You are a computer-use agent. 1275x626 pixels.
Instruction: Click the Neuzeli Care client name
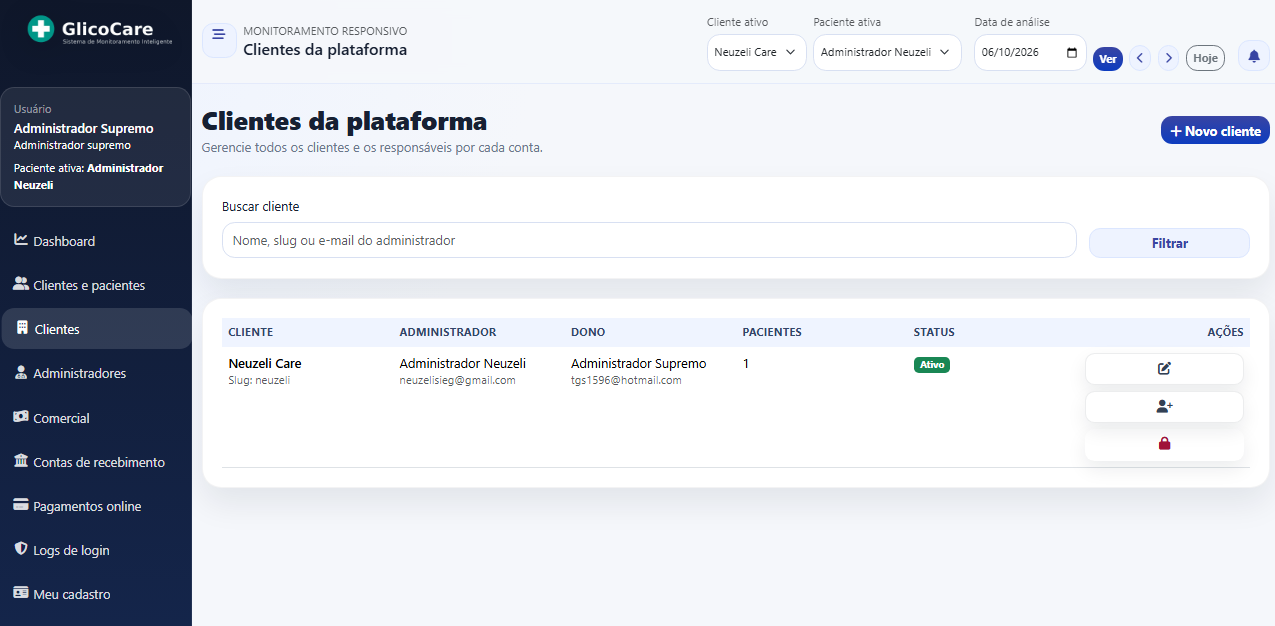(x=265, y=364)
